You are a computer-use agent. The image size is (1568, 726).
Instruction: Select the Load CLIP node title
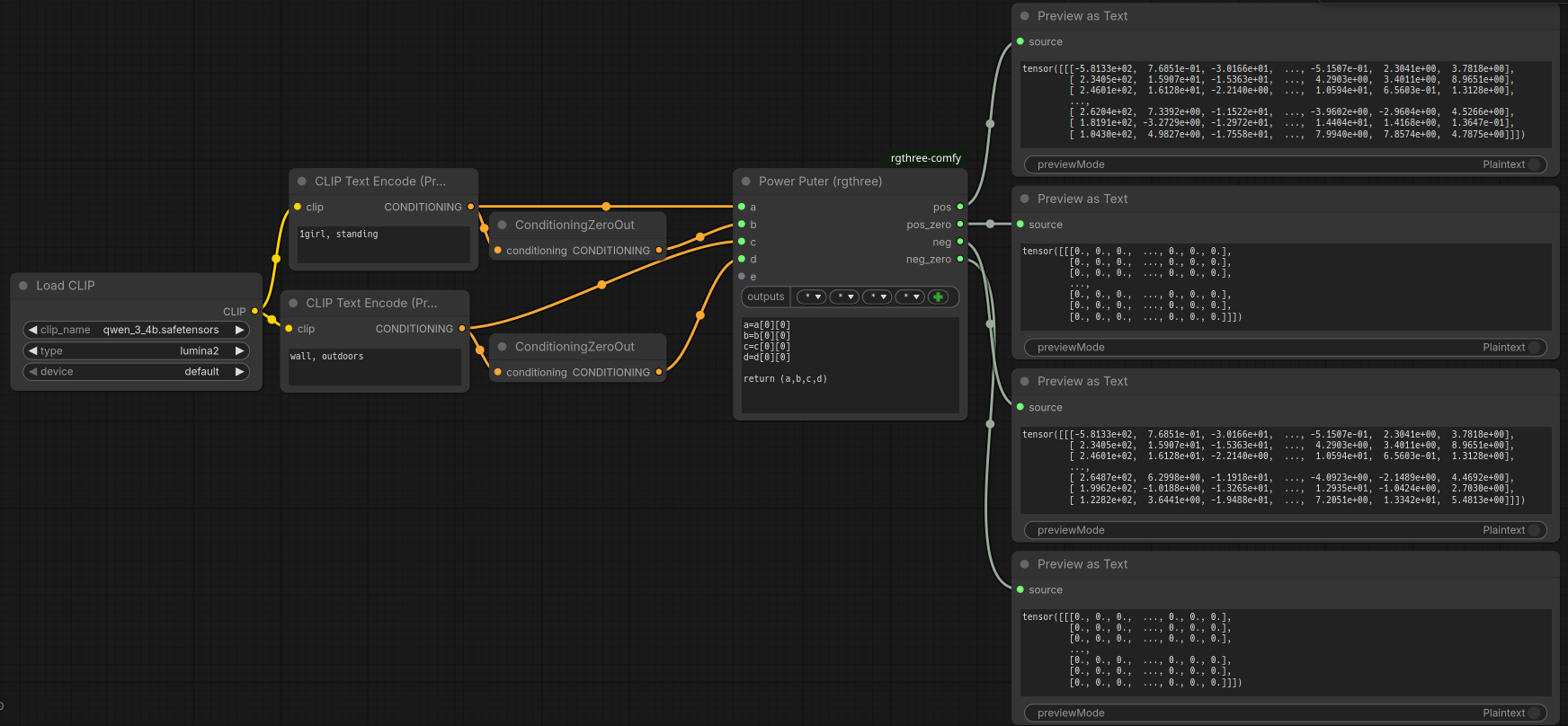(x=66, y=286)
